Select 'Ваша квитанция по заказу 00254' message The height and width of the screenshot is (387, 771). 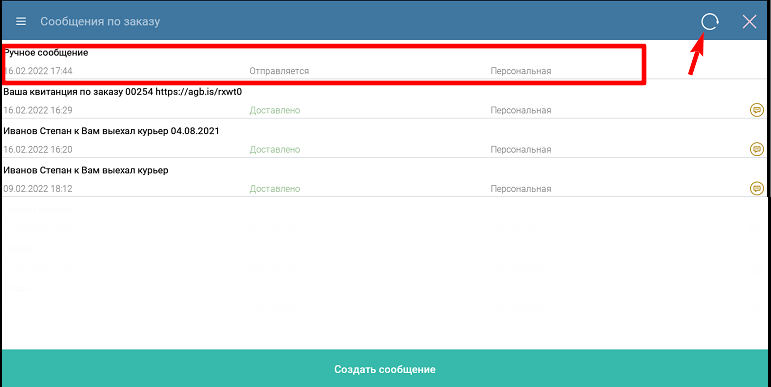pos(385,100)
